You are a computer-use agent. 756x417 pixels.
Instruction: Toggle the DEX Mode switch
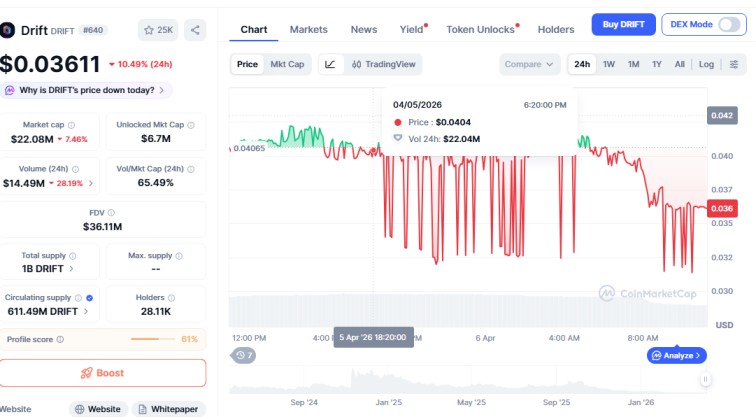(730, 24)
